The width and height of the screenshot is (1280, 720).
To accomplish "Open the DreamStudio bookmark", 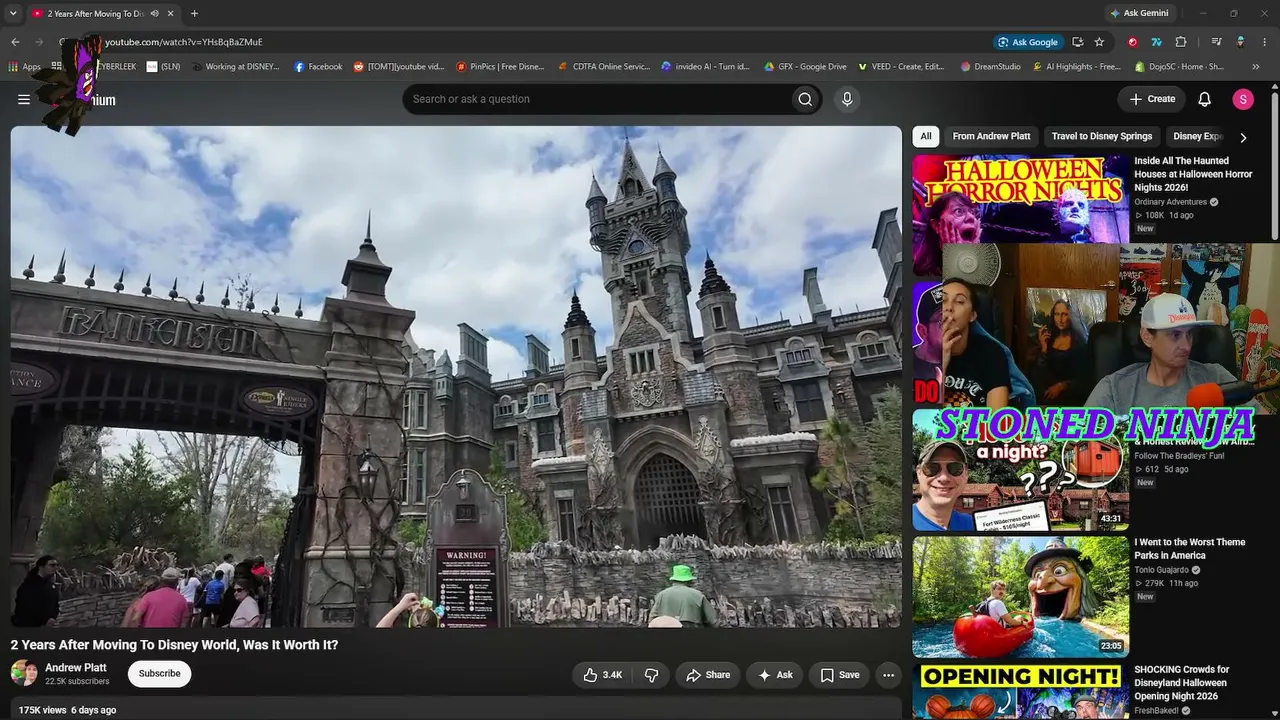I will point(990,67).
